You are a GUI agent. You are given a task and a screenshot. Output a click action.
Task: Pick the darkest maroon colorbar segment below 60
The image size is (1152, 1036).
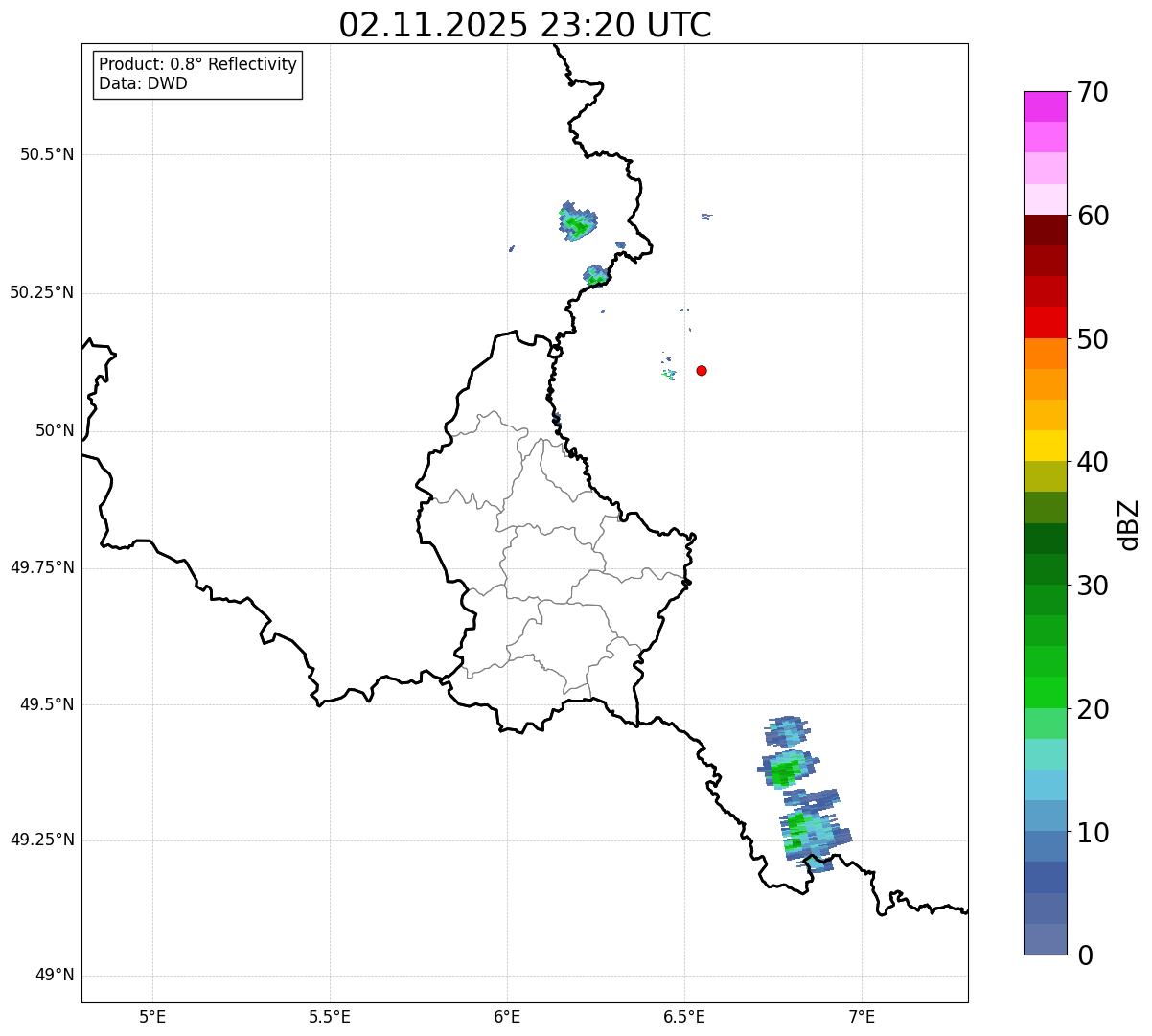click(1045, 230)
